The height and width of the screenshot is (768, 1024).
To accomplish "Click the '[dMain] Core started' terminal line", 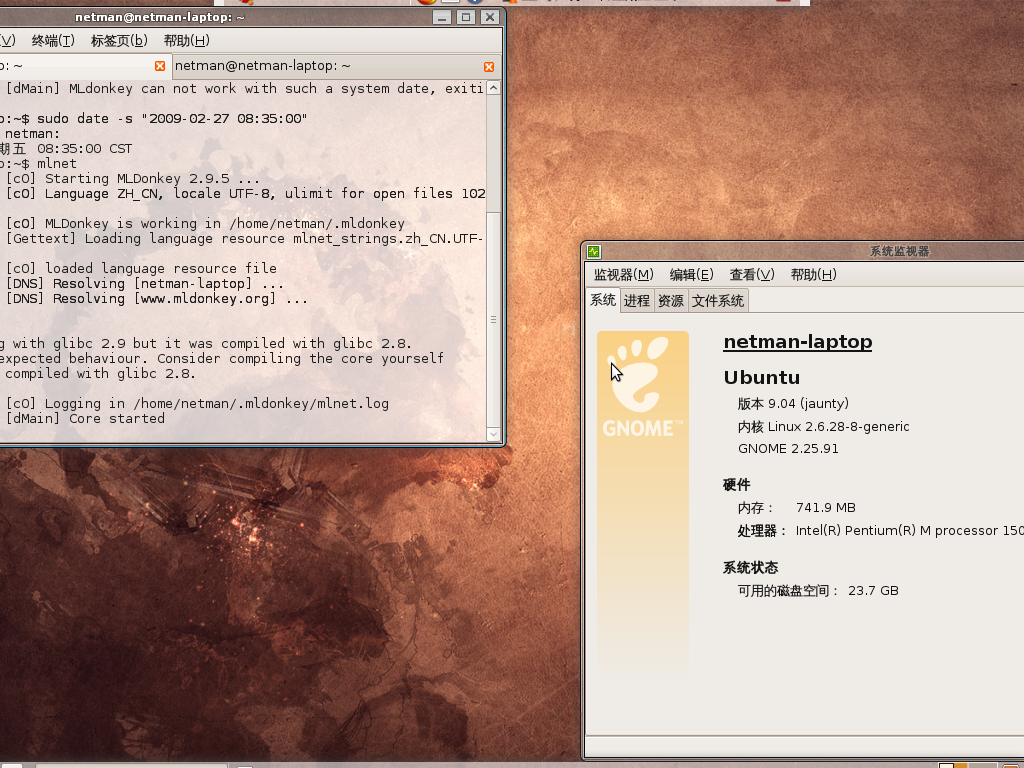I will 85,419.
